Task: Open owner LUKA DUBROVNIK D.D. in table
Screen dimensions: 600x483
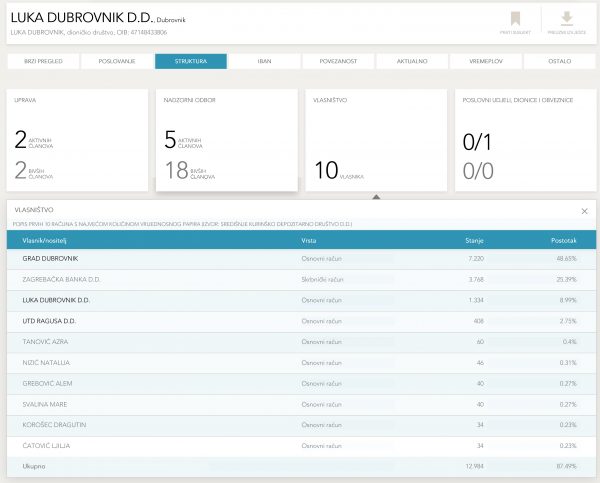Action: [x=56, y=300]
